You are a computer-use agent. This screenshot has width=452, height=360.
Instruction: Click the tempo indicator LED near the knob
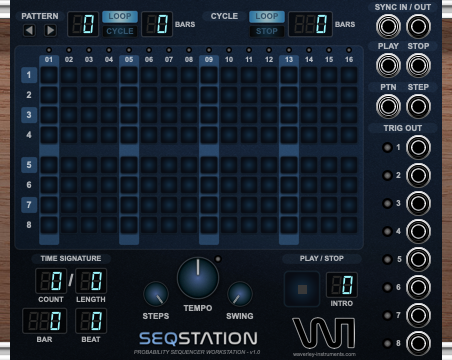tap(218, 259)
